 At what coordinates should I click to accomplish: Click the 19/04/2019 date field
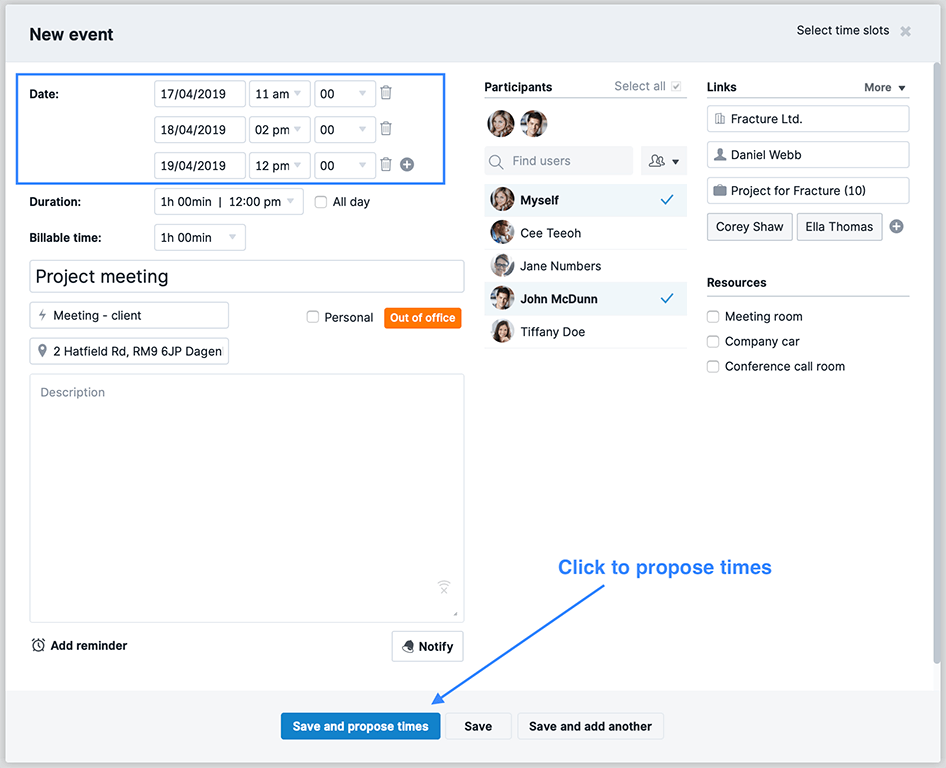coord(200,165)
